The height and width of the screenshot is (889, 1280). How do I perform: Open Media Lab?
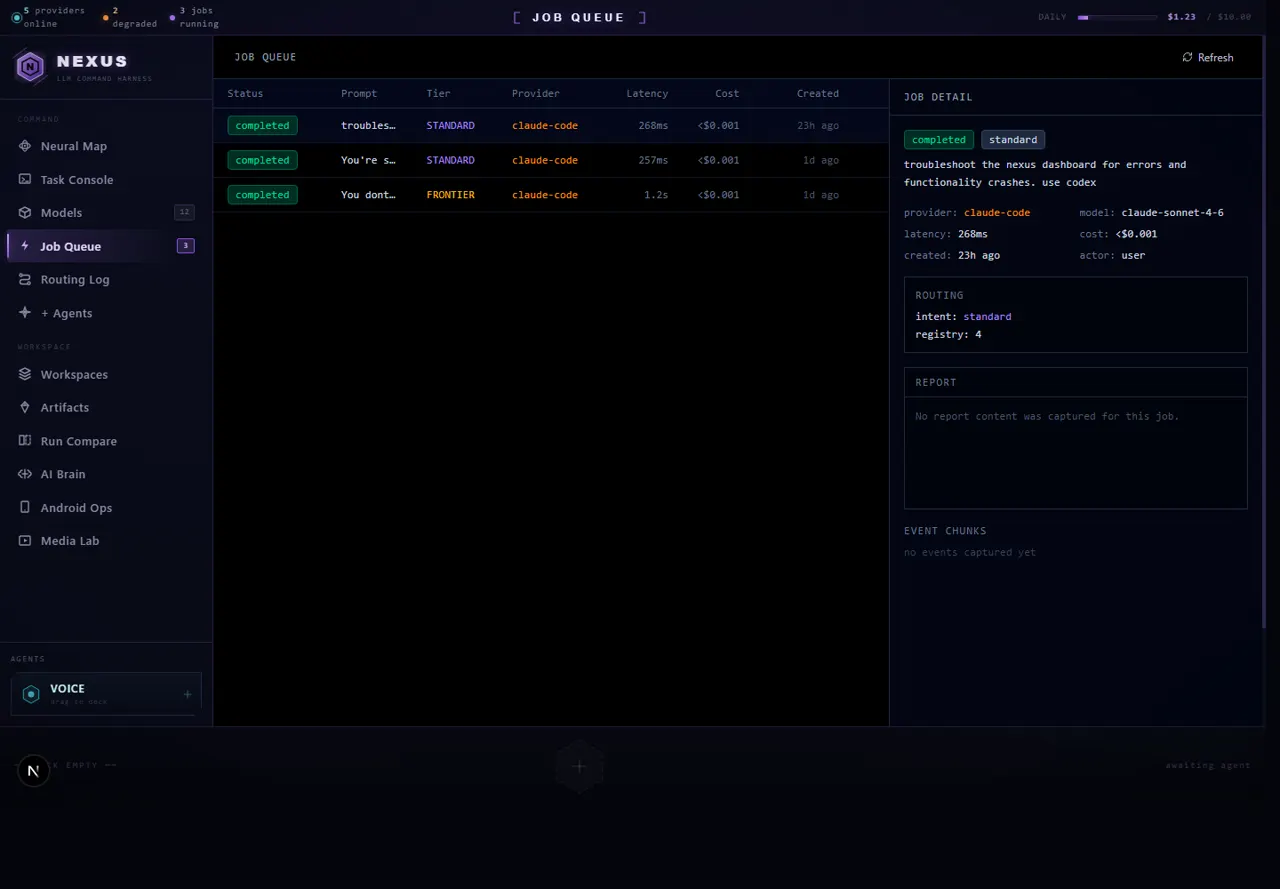coord(106,541)
